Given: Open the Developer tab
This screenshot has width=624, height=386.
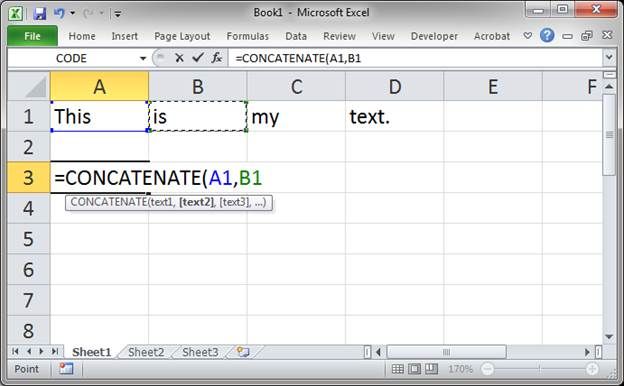Looking at the screenshot, I should click(434, 36).
